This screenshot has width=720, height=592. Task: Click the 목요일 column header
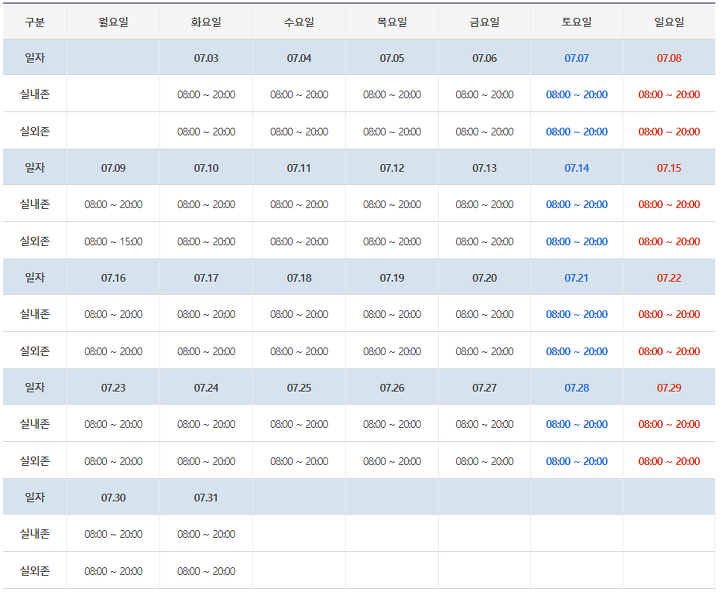coord(392,22)
